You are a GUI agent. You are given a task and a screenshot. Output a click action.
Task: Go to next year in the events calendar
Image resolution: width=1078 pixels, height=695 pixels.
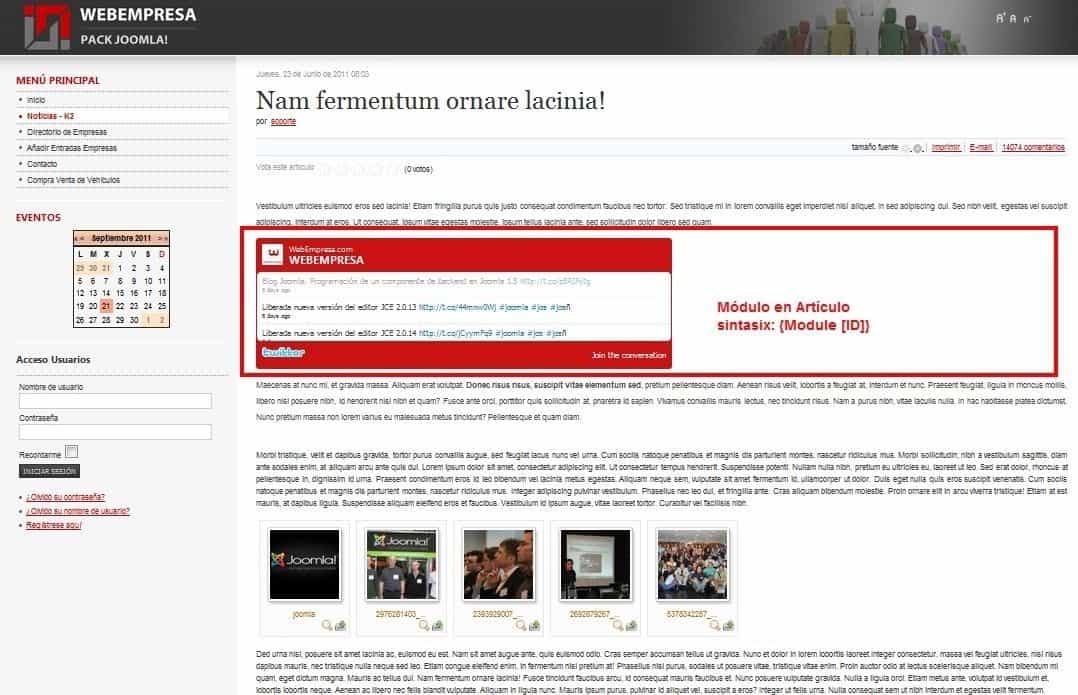[166, 239]
